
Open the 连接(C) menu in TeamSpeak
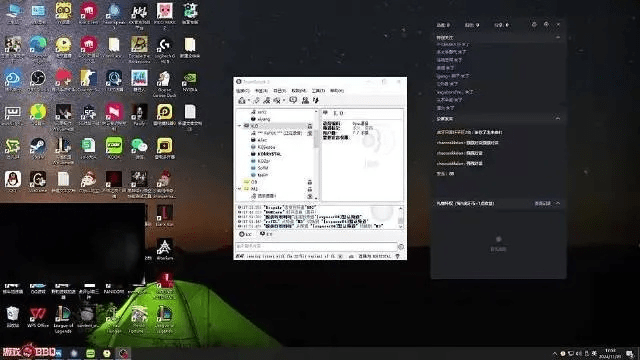pos(243,91)
